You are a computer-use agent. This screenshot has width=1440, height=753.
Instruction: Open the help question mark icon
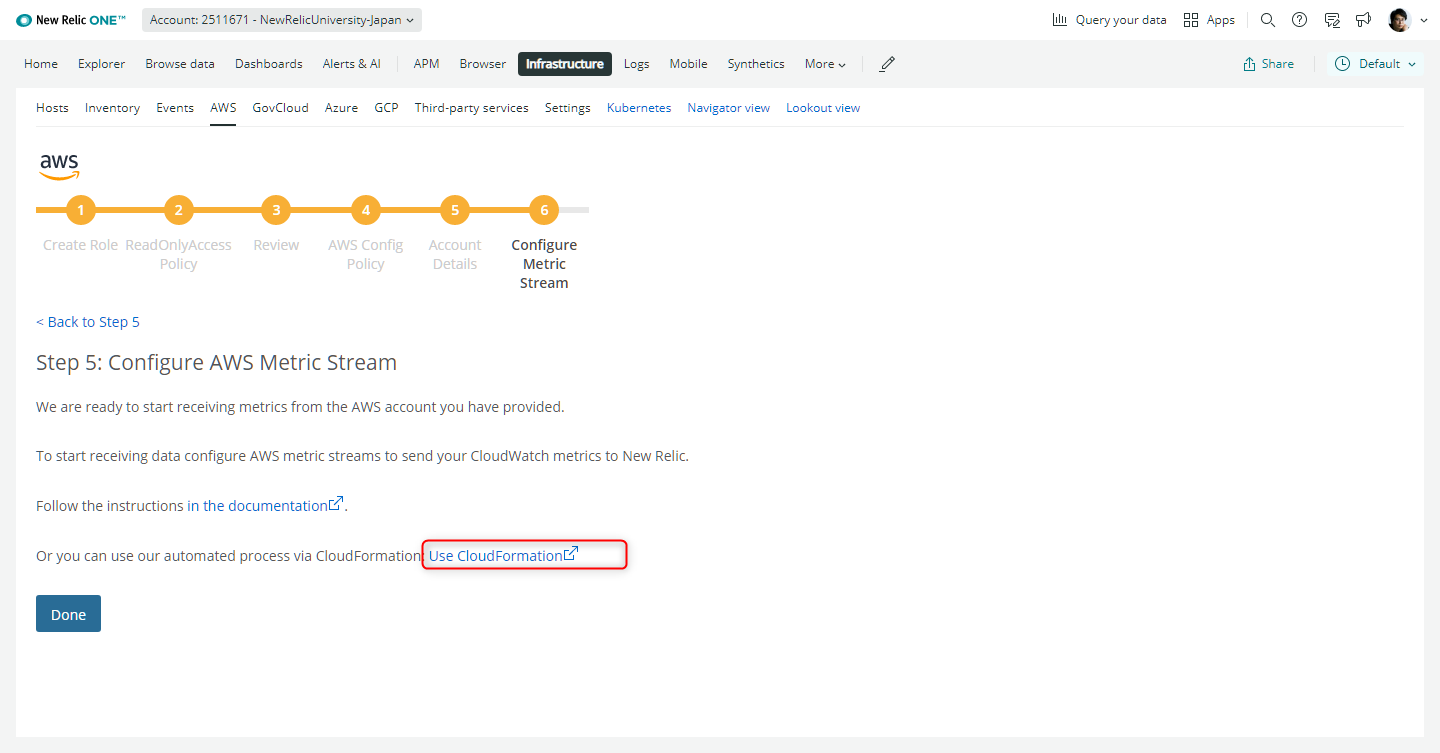pos(1300,20)
